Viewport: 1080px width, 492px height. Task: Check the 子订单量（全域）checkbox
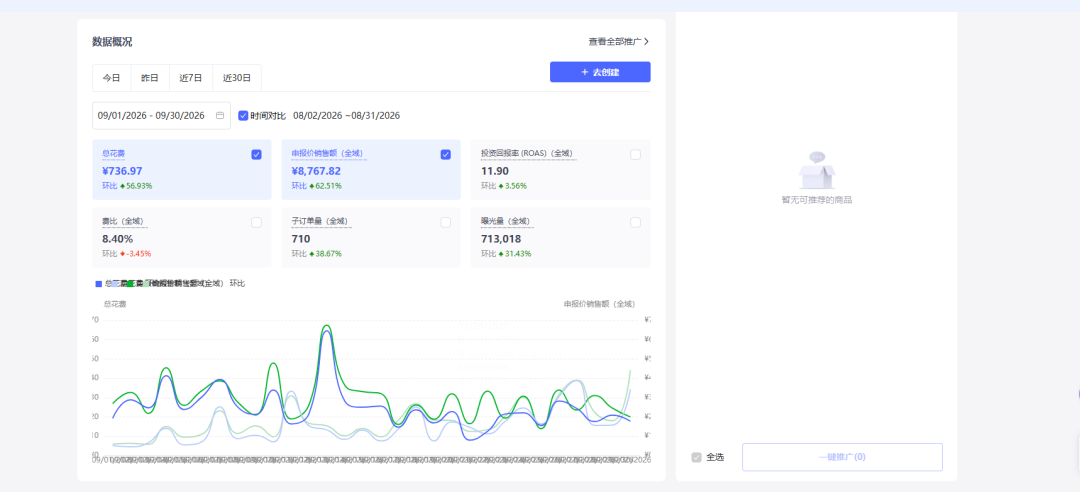[446, 222]
